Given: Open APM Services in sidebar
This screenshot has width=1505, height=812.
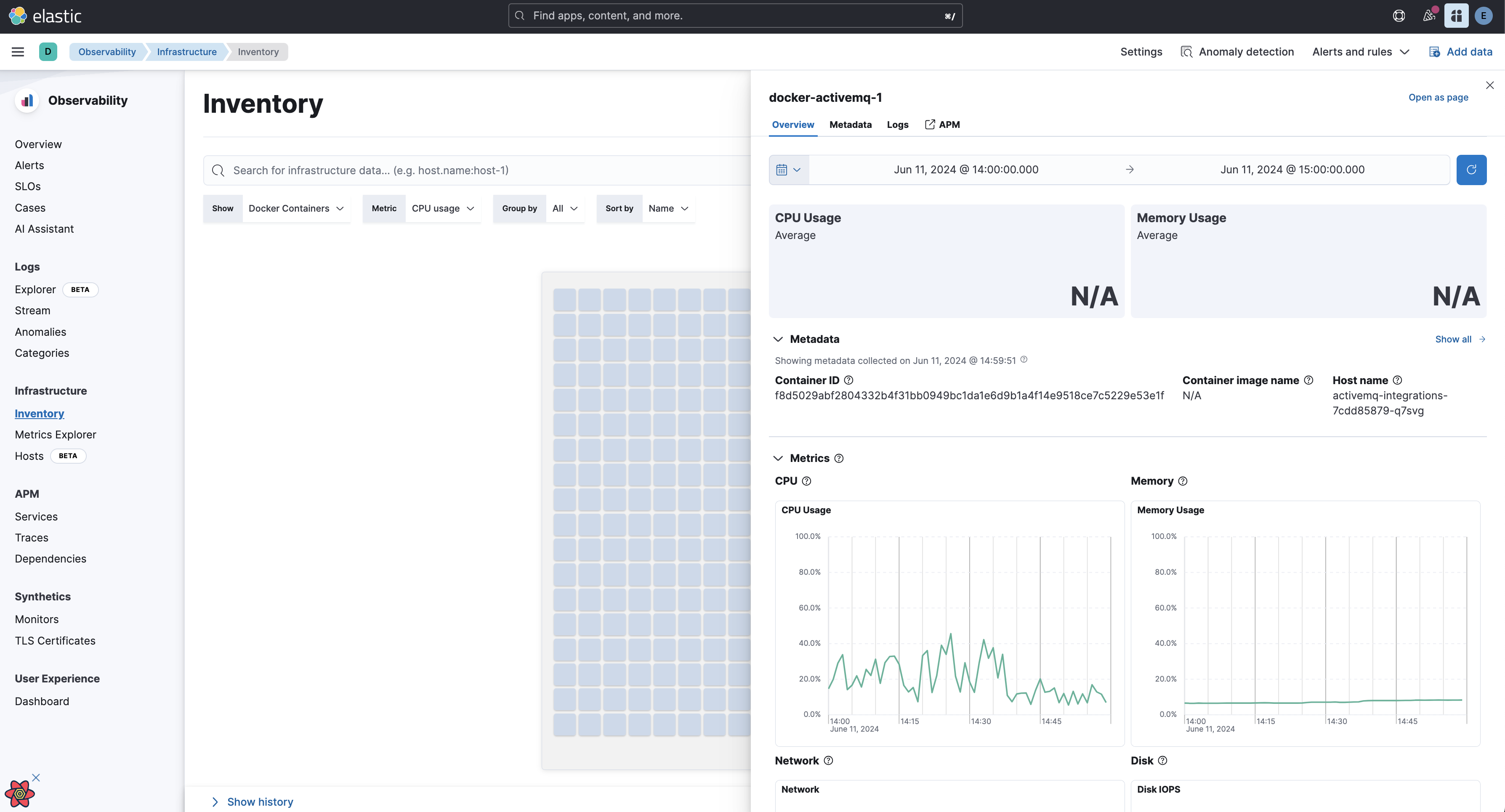Looking at the screenshot, I should tap(36, 517).
